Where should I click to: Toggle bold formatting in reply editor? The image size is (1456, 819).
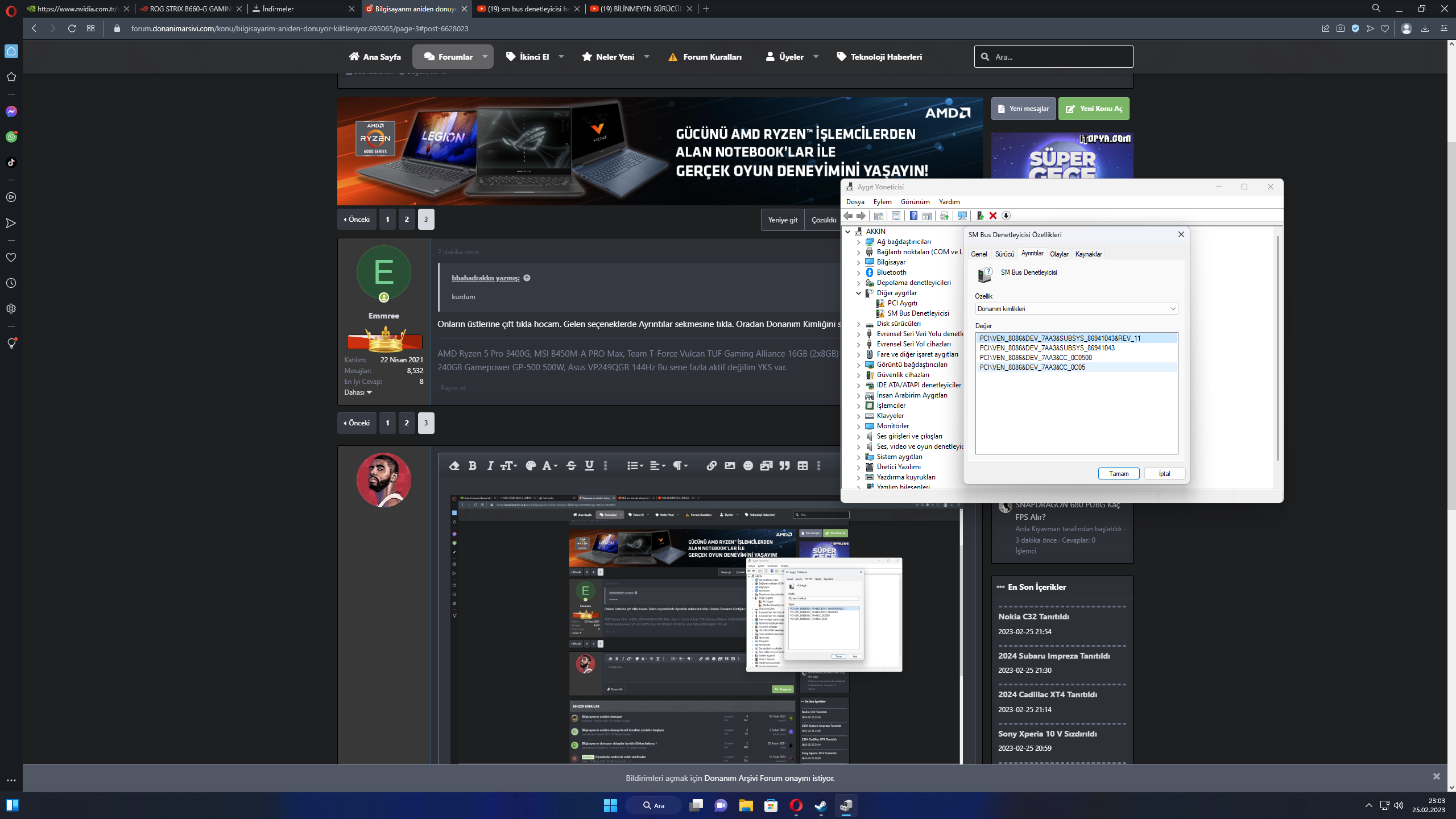(472, 466)
